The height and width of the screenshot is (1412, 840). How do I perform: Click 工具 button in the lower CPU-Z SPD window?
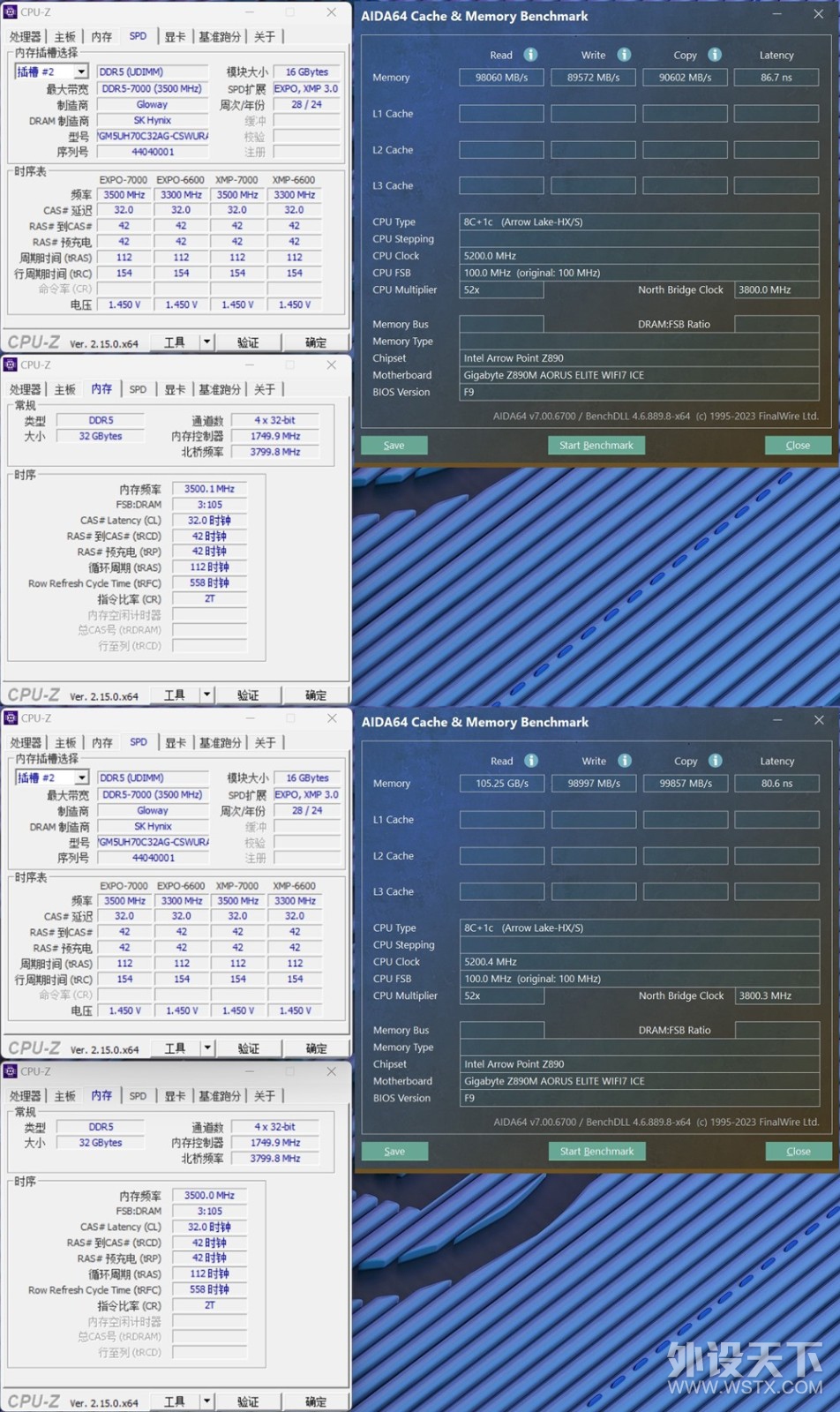[x=176, y=1048]
